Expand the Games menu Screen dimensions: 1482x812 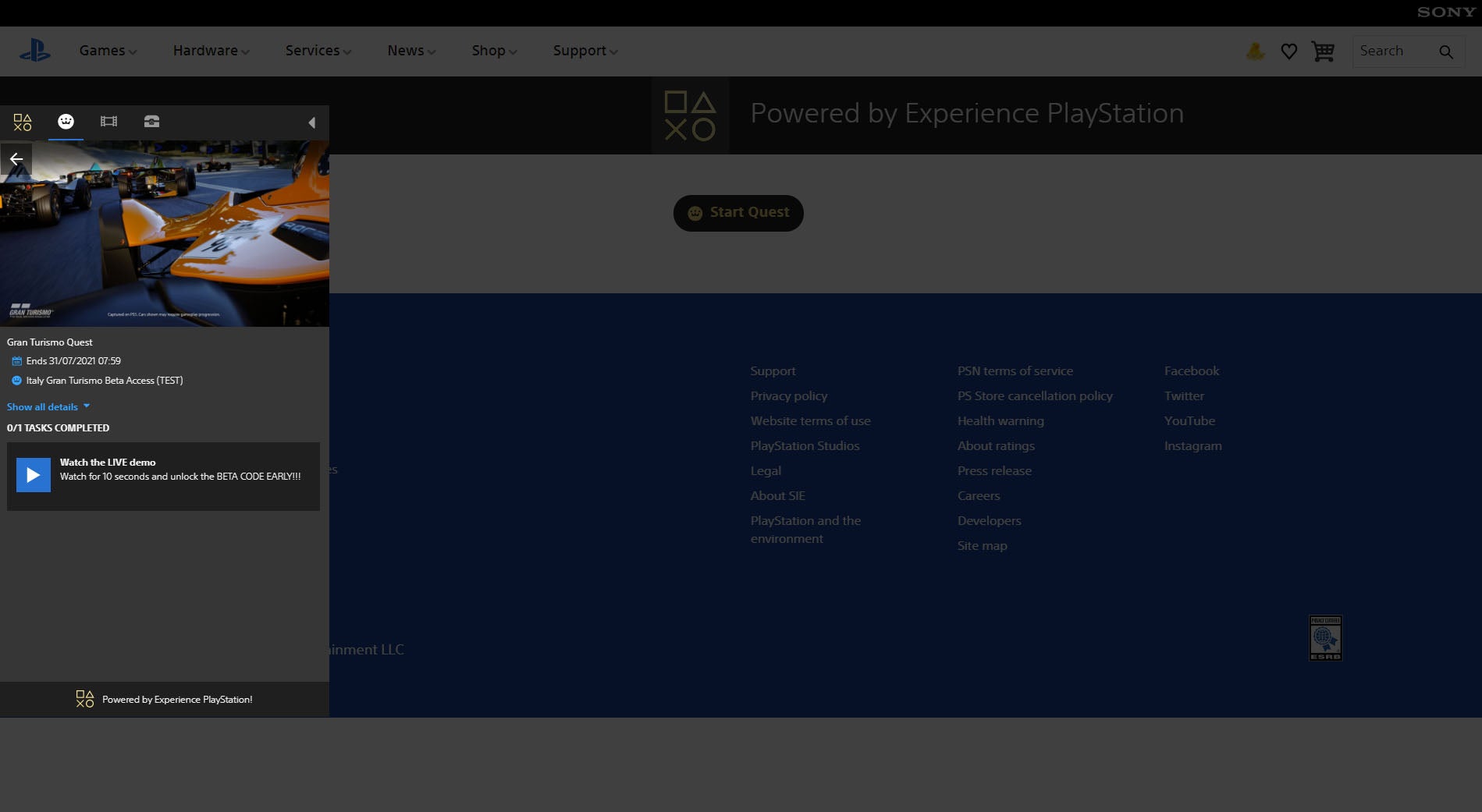pyautogui.click(x=108, y=51)
